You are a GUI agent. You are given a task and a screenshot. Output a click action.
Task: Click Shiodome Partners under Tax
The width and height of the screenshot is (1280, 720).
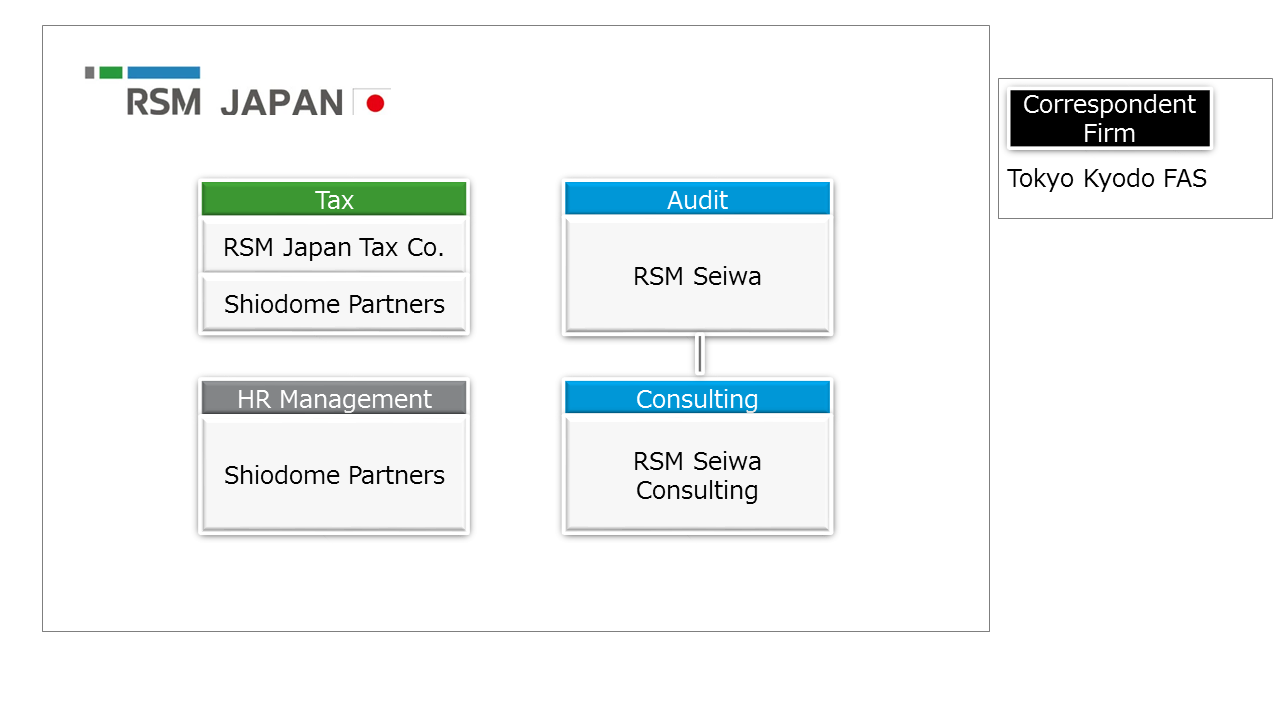334,304
